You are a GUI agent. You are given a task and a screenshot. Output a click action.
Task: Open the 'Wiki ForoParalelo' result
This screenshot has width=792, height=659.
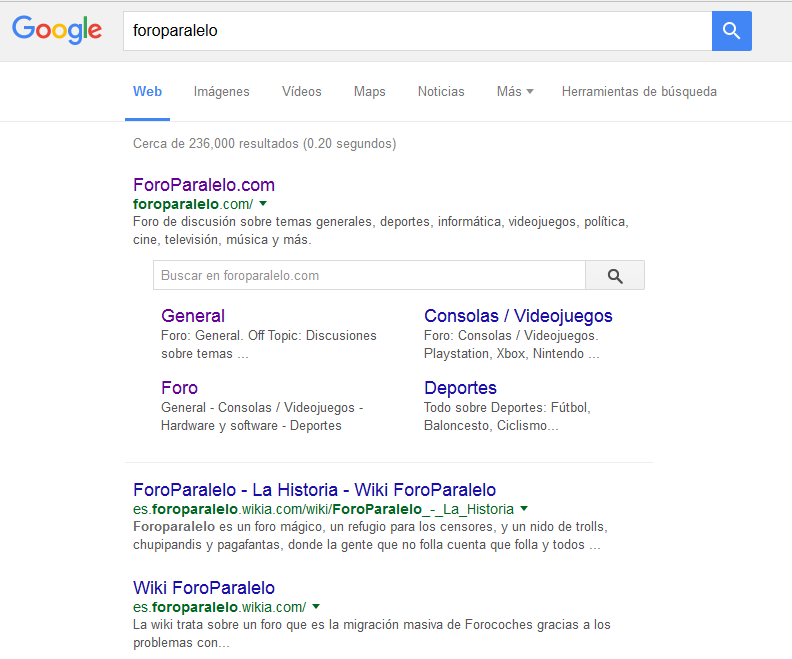tap(204, 588)
